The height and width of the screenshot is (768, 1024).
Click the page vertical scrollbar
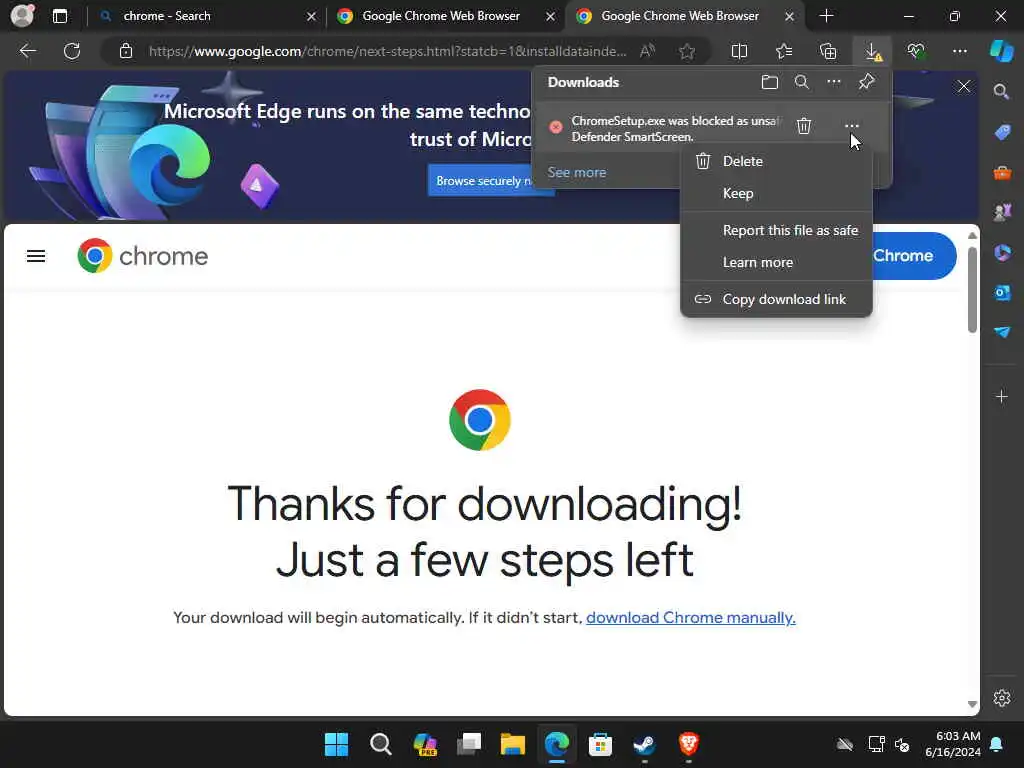click(972, 290)
